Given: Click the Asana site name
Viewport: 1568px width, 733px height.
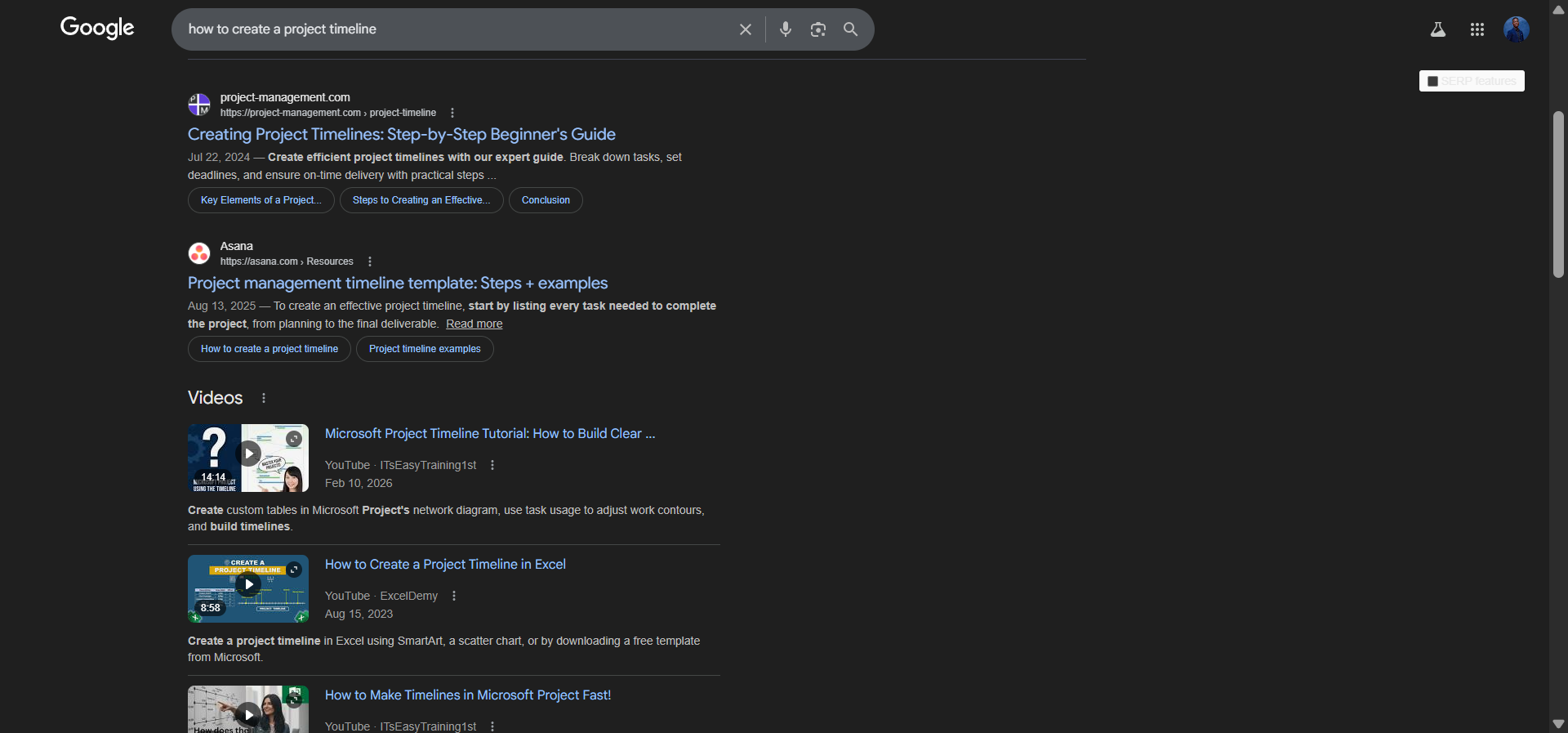Looking at the screenshot, I should pyautogui.click(x=237, y=246).
